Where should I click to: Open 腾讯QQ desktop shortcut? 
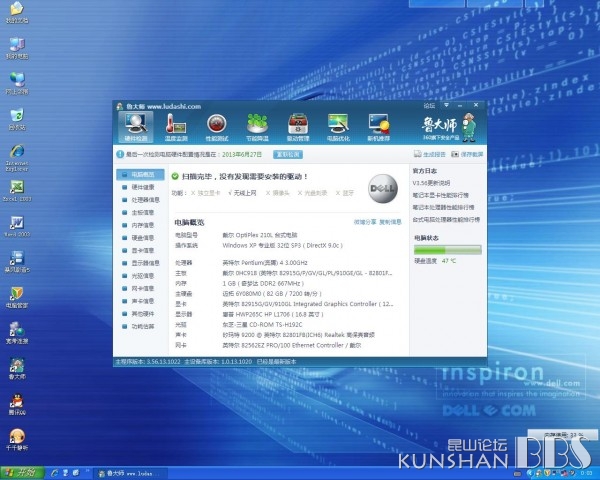coord(17,404)
